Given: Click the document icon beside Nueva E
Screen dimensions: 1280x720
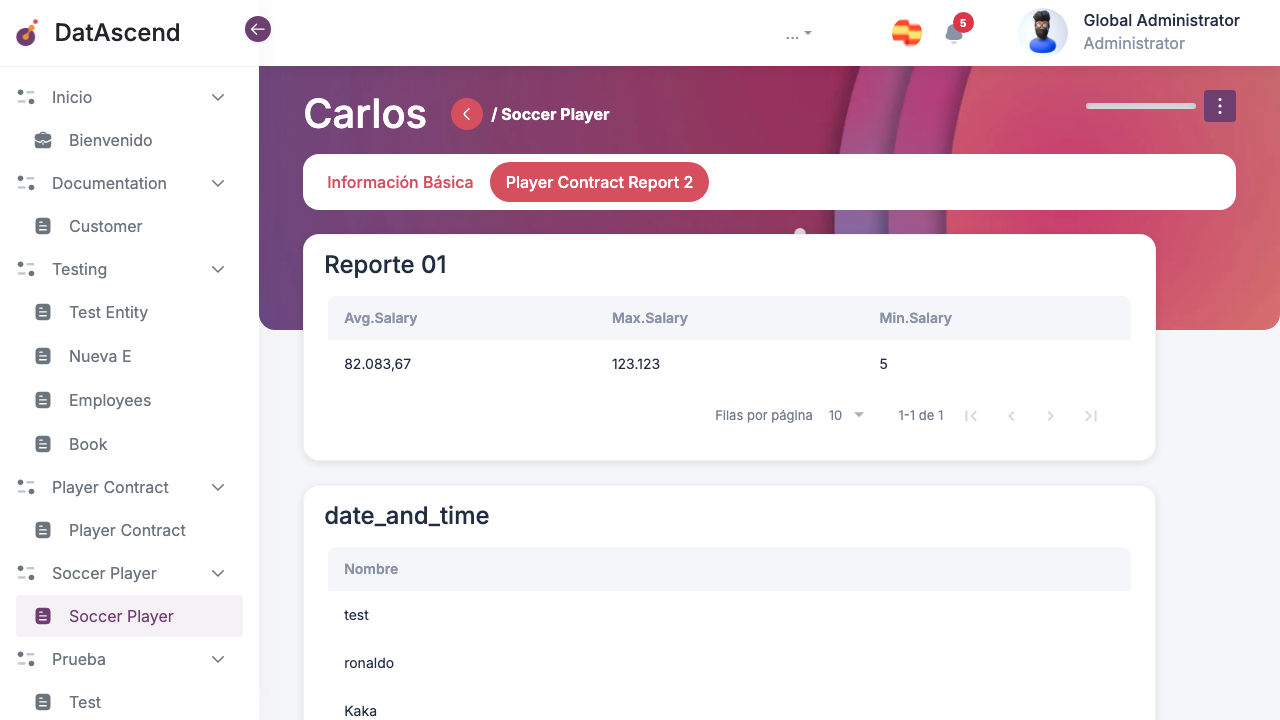Looking at the screenshot, I should [x=43, y=356].
